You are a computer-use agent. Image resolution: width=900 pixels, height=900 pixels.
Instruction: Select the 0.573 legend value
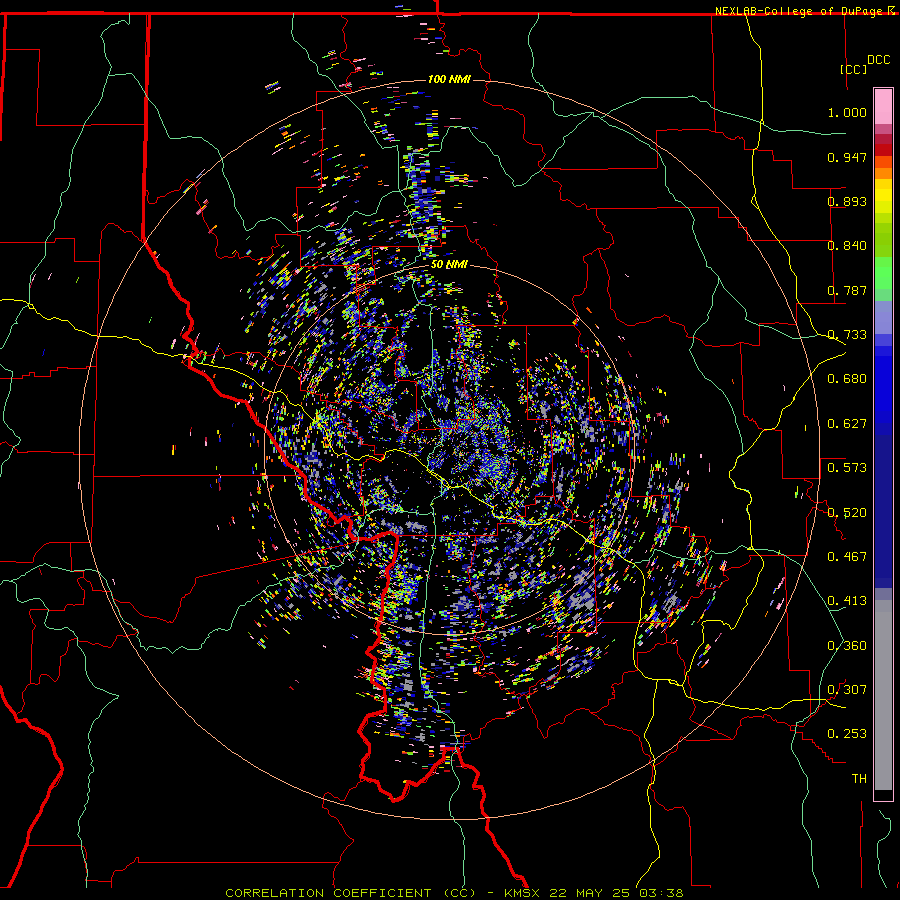point(847,468)
